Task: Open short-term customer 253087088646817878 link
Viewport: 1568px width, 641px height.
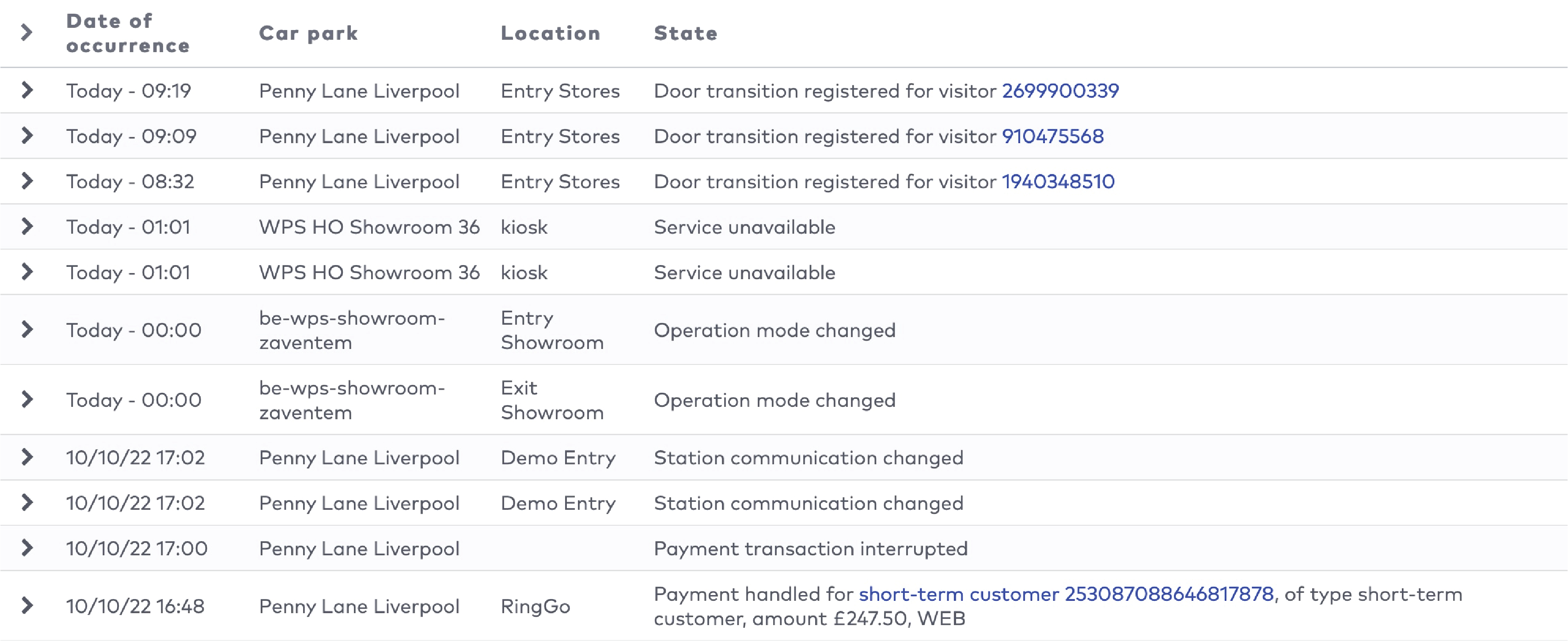Action: [1066, 594]
